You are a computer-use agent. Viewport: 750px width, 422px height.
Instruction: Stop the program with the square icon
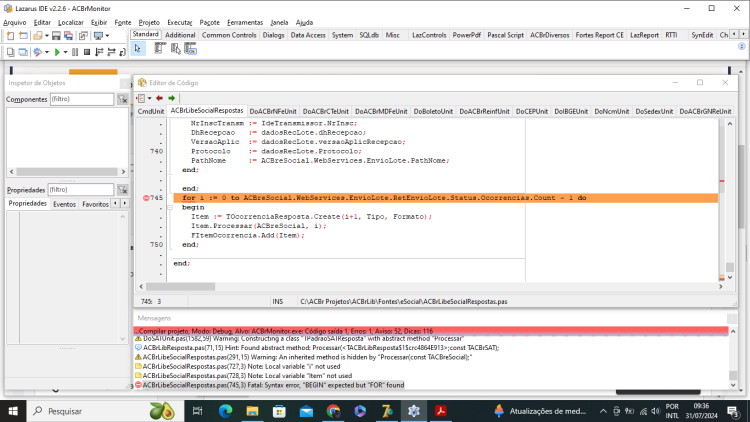[x=87, y=52]
